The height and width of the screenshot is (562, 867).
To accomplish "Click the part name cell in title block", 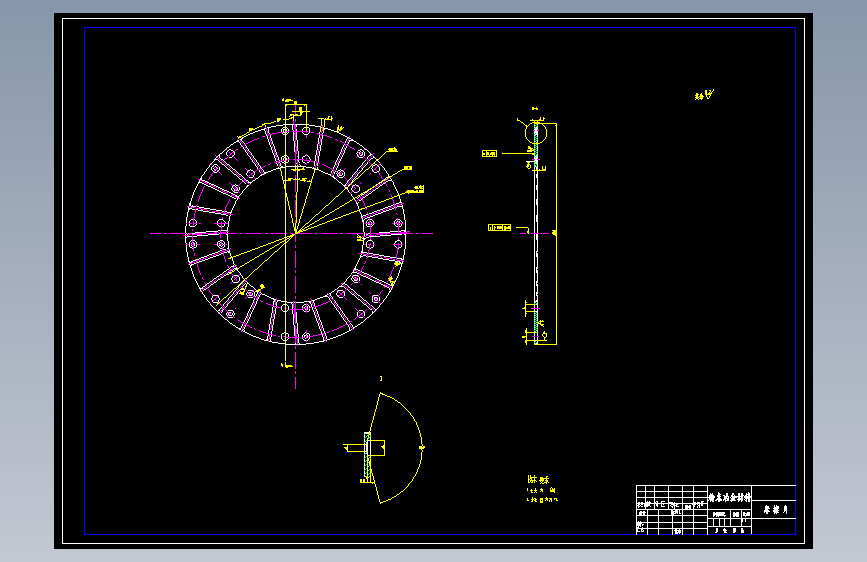I will (x=775, y=509).
